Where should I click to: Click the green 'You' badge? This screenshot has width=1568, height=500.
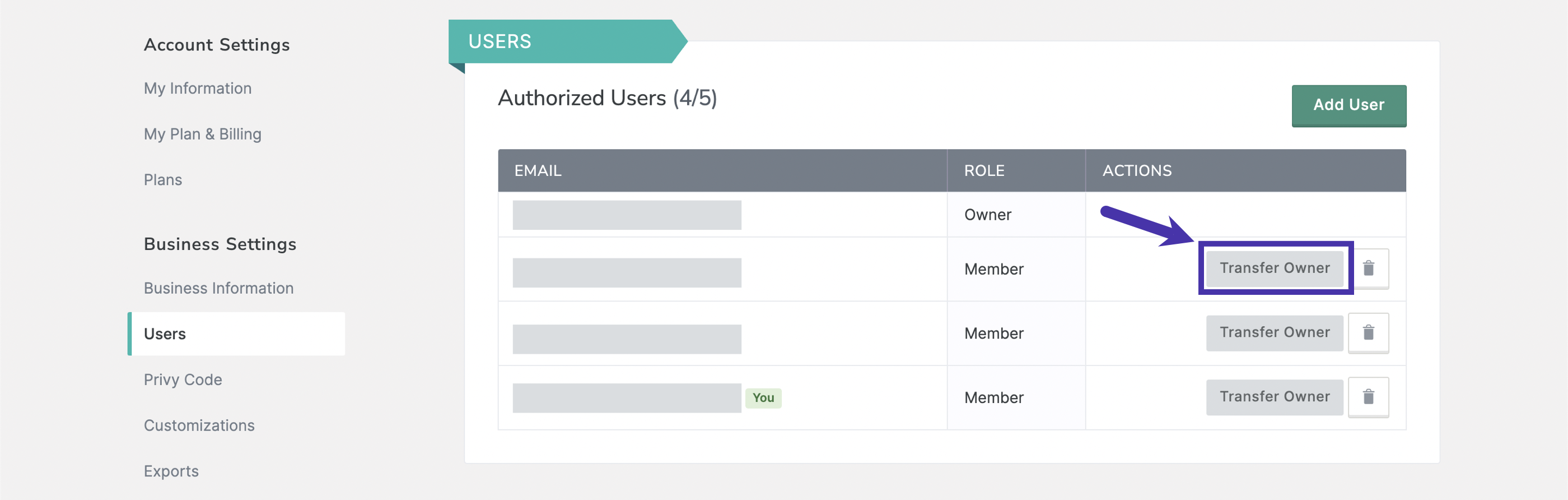point(763,397)
